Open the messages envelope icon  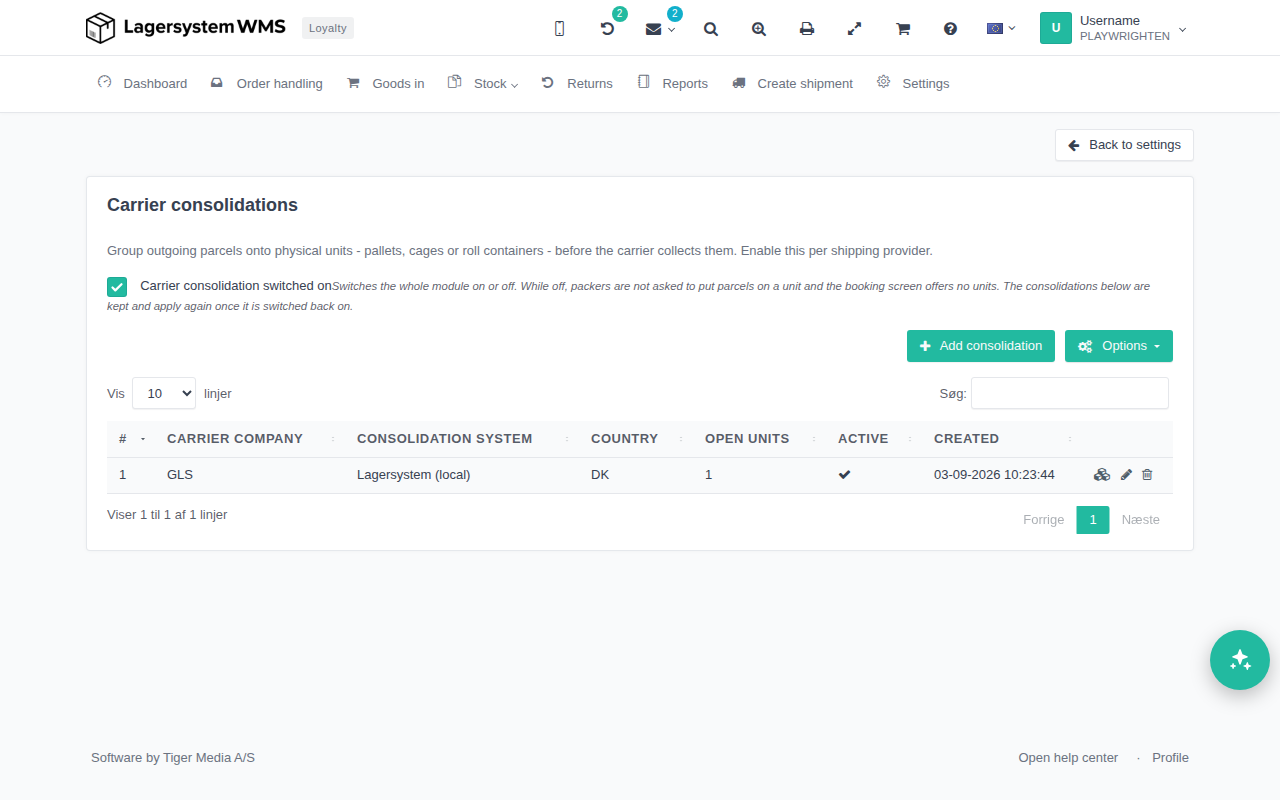(x=654, y=29)
